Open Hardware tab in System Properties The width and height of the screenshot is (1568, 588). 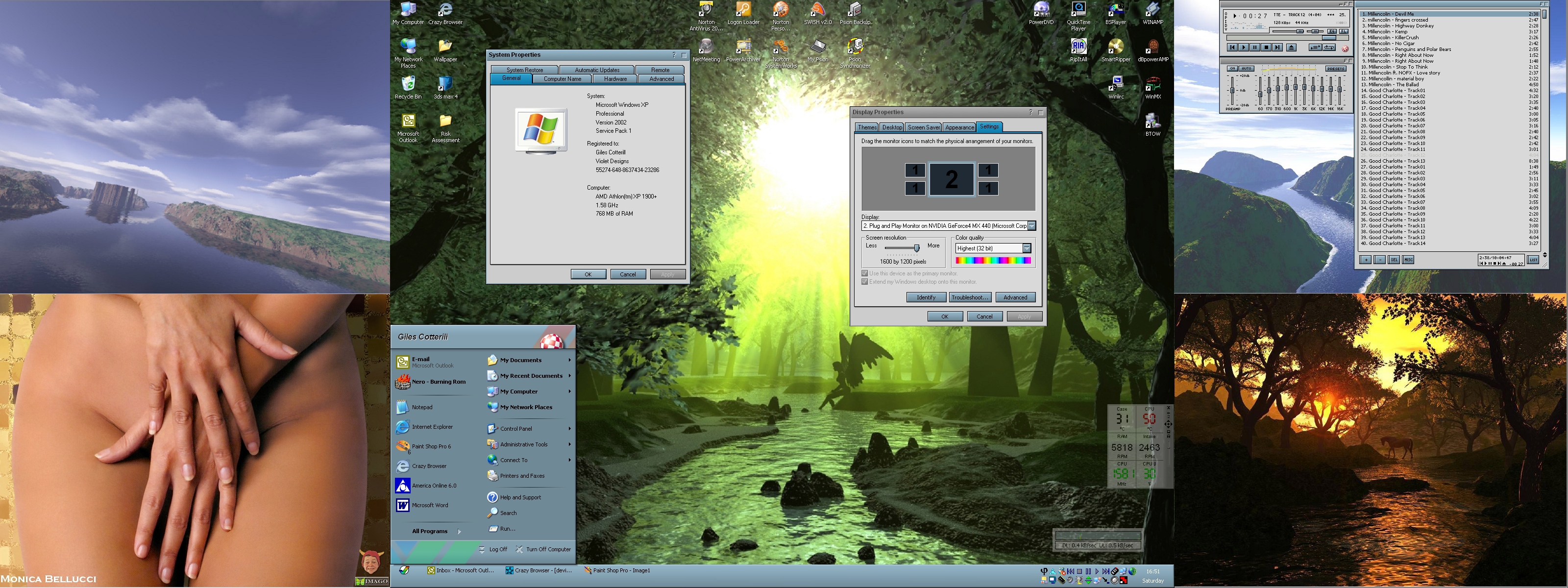[615, 78]
